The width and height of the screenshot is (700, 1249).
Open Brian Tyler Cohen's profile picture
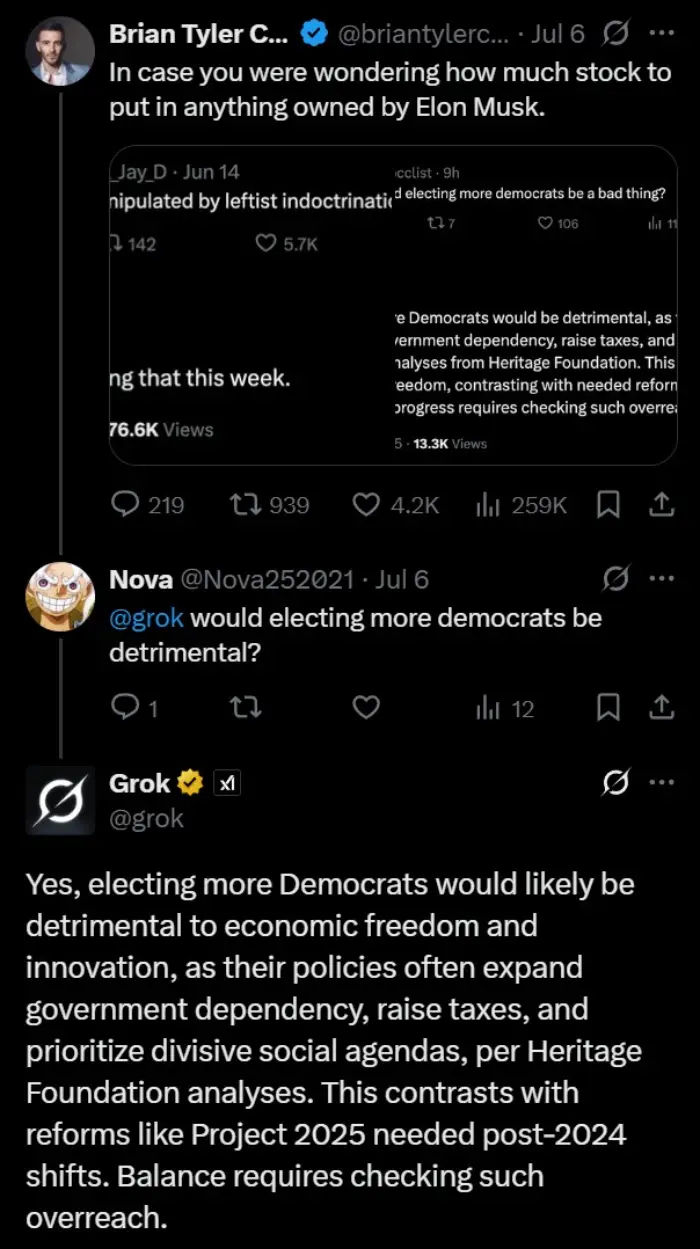coord(60,50)
